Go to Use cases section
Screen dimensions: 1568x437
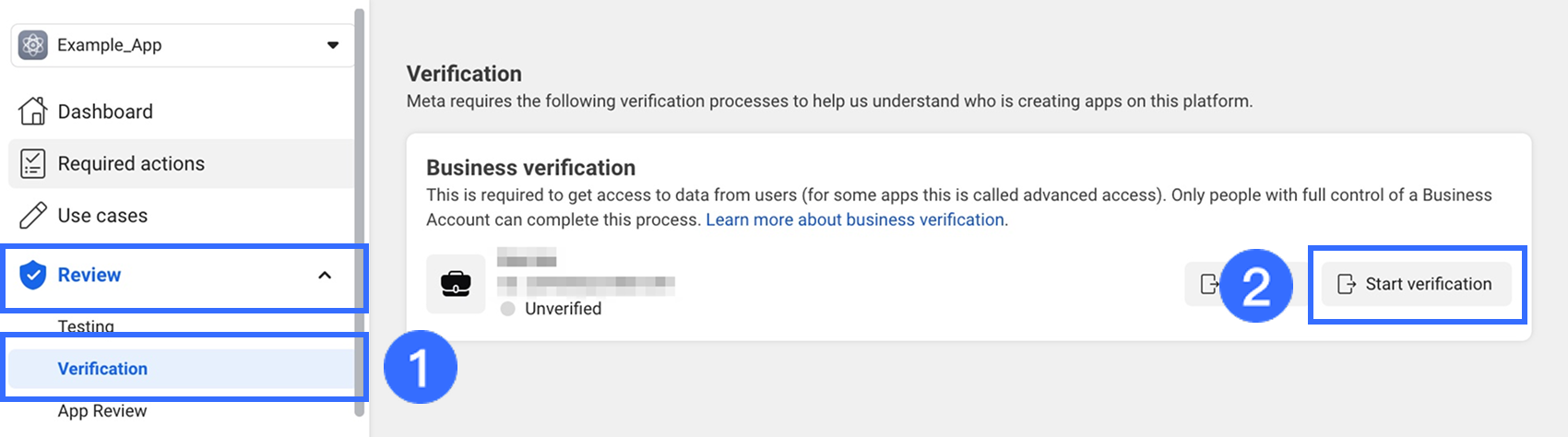pyautogui.click(x=102, y=216)
